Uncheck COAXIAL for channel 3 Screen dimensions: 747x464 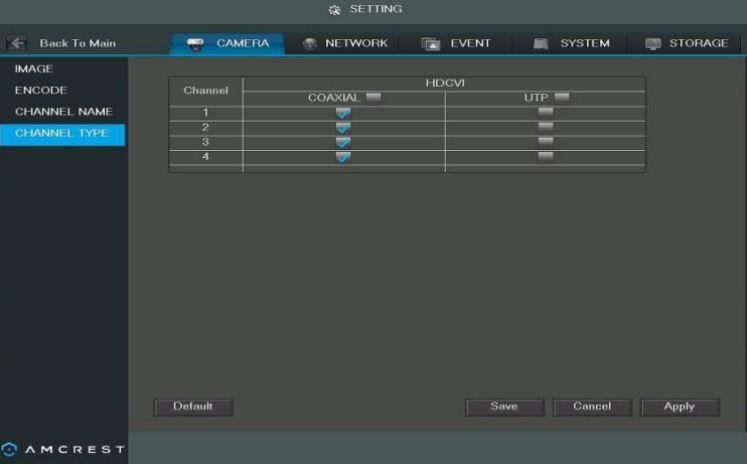point(343,142)
